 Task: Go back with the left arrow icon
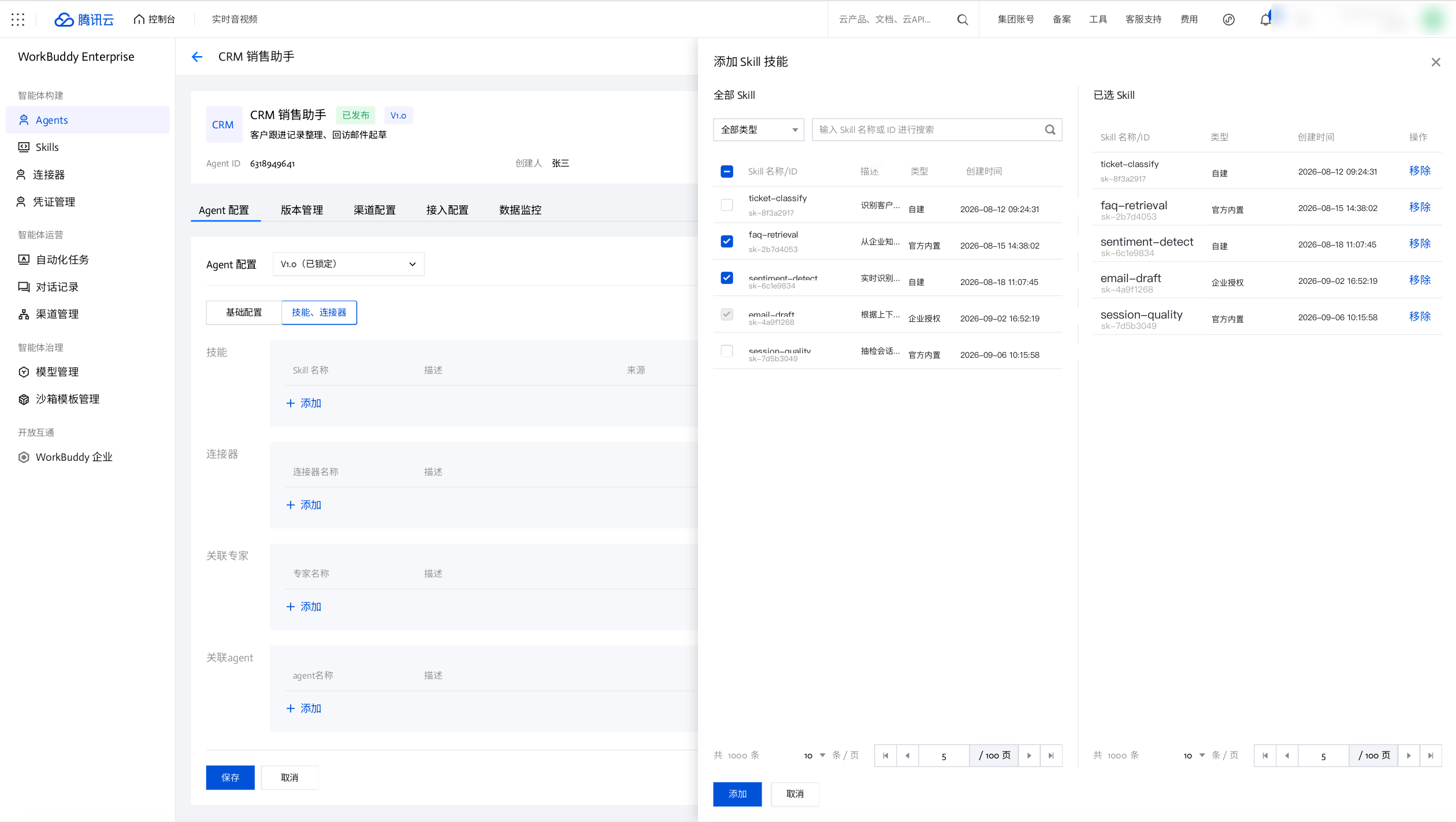[x=197, y=57]
